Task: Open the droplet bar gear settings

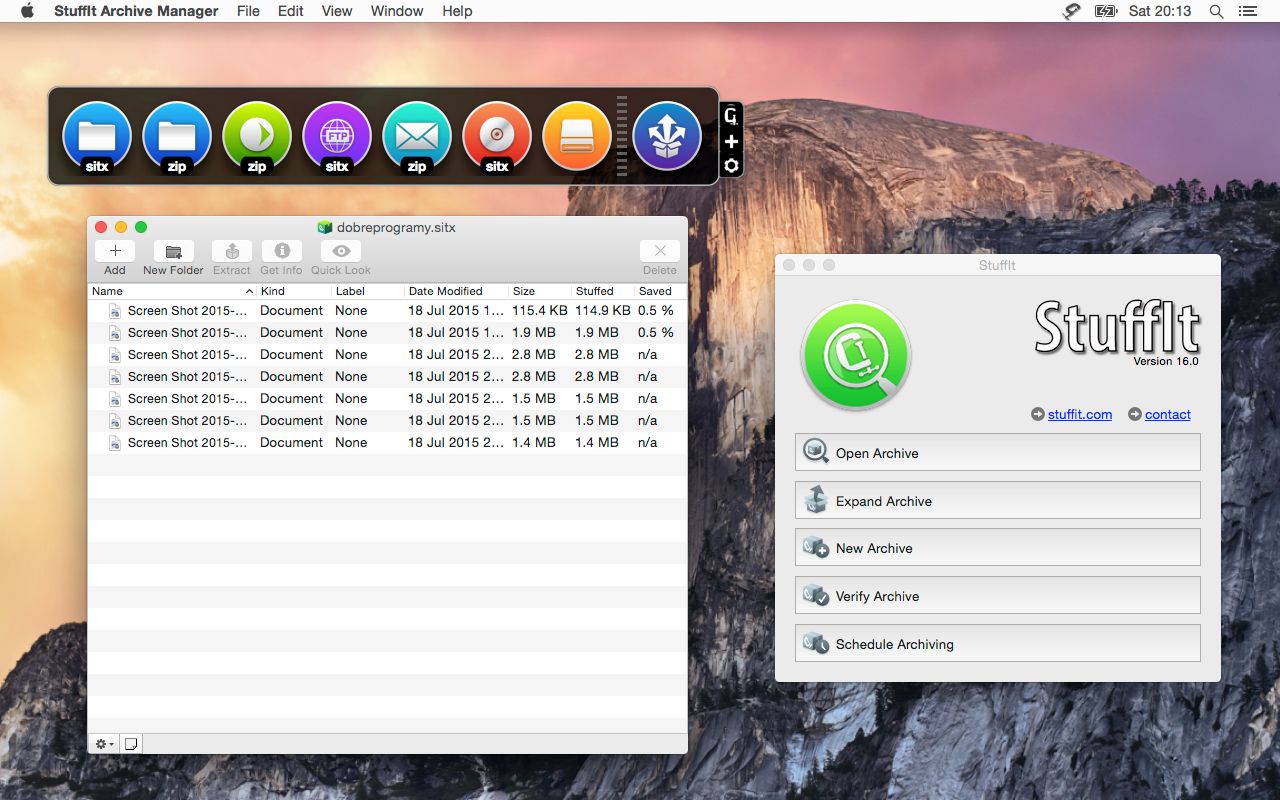Action: click(x=731, y=165)
